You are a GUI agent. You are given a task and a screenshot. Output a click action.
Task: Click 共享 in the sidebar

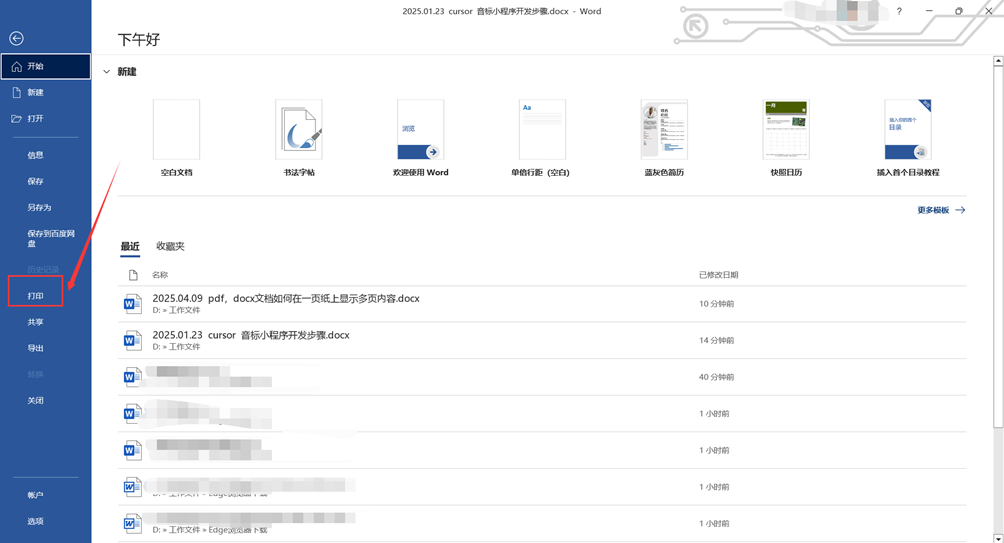click(35, 322)
